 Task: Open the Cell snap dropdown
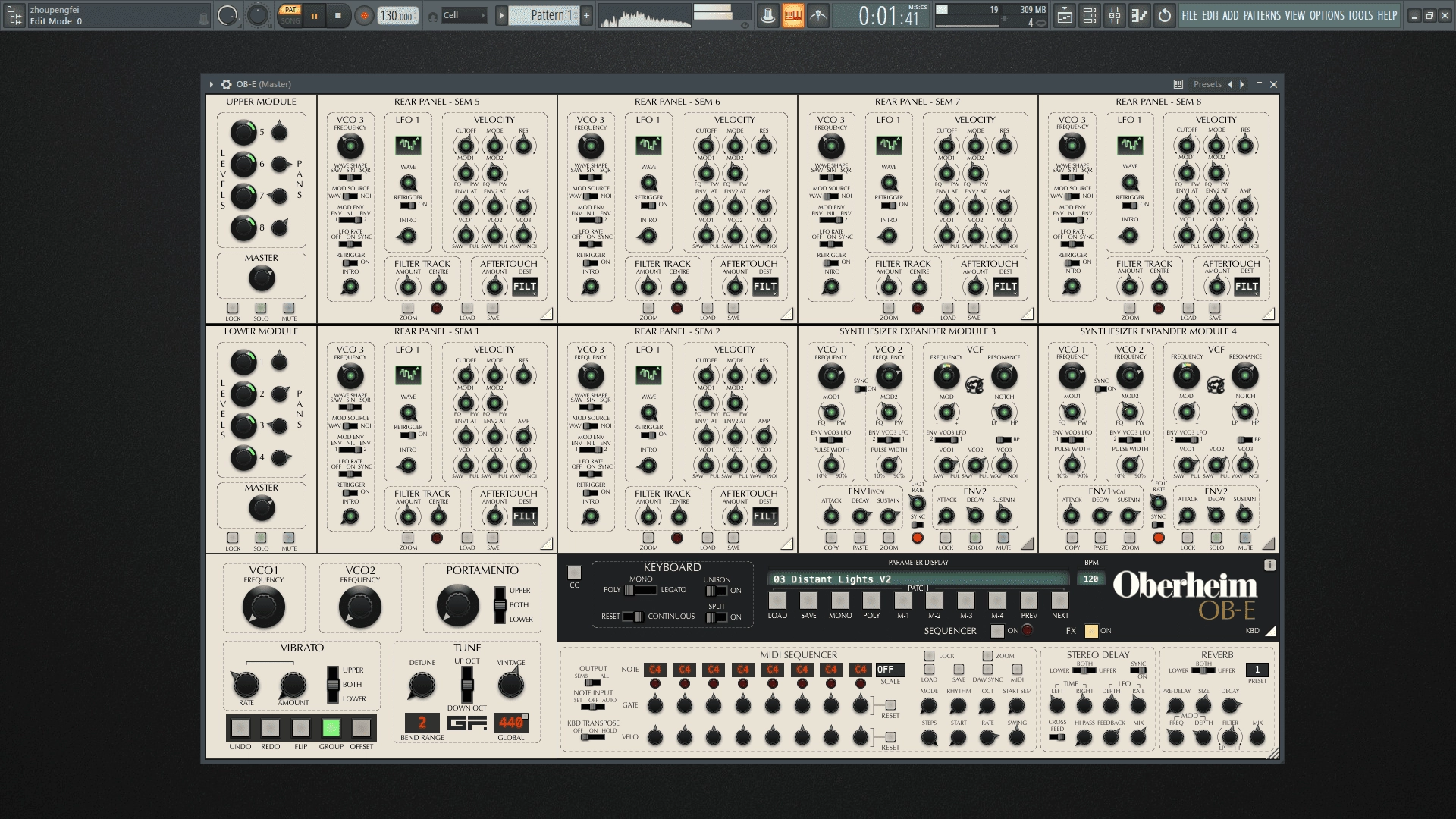point(464,15)
